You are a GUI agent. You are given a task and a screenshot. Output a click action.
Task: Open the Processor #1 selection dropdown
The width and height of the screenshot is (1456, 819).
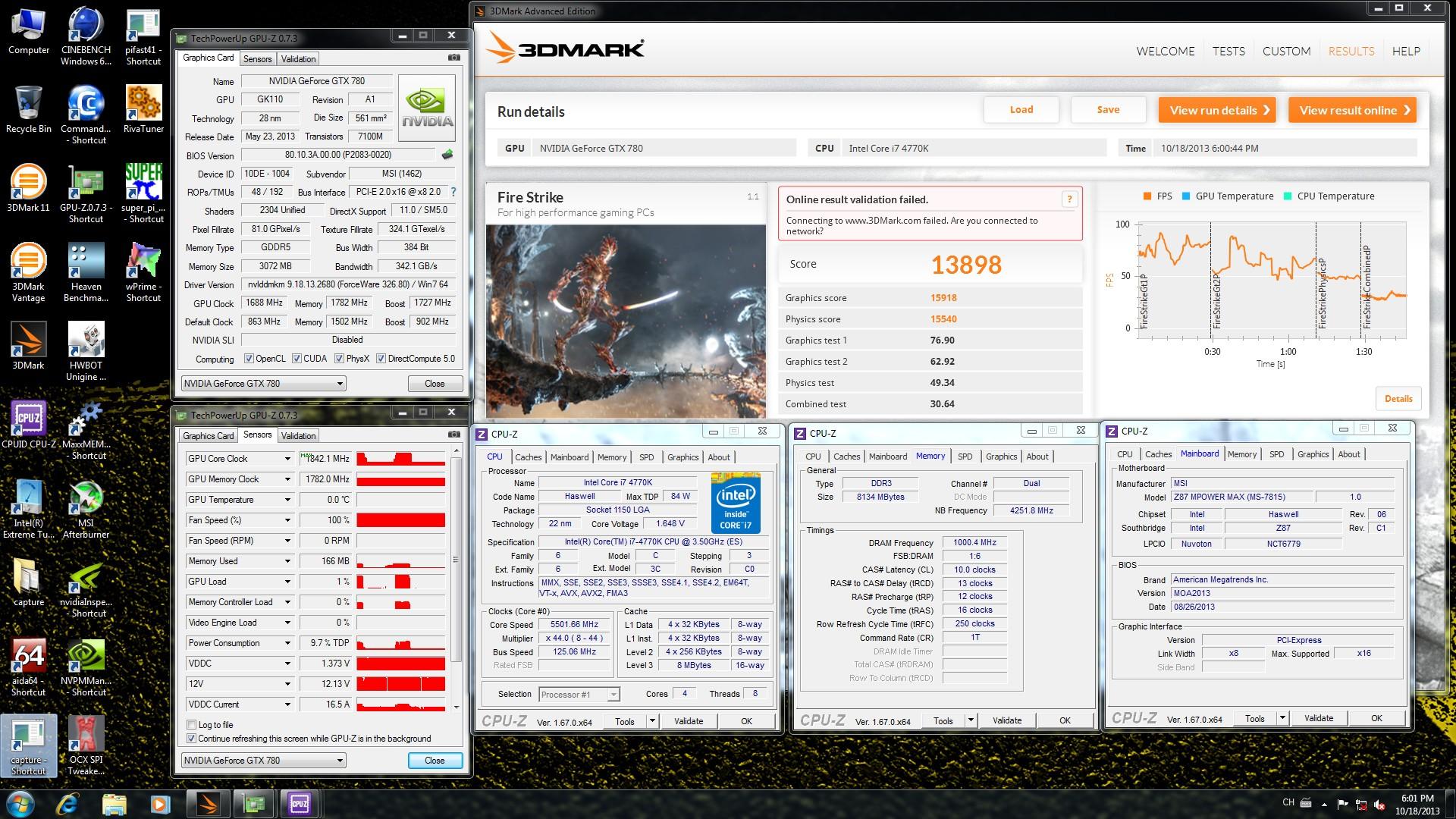579,695
